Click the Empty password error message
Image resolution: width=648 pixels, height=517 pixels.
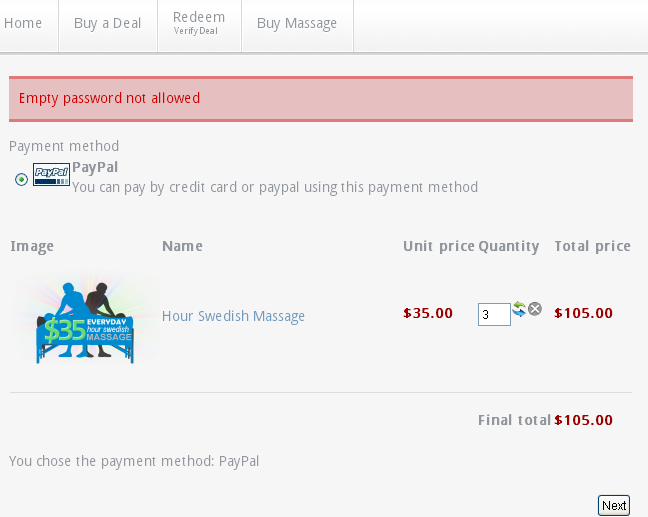point(109,98)
